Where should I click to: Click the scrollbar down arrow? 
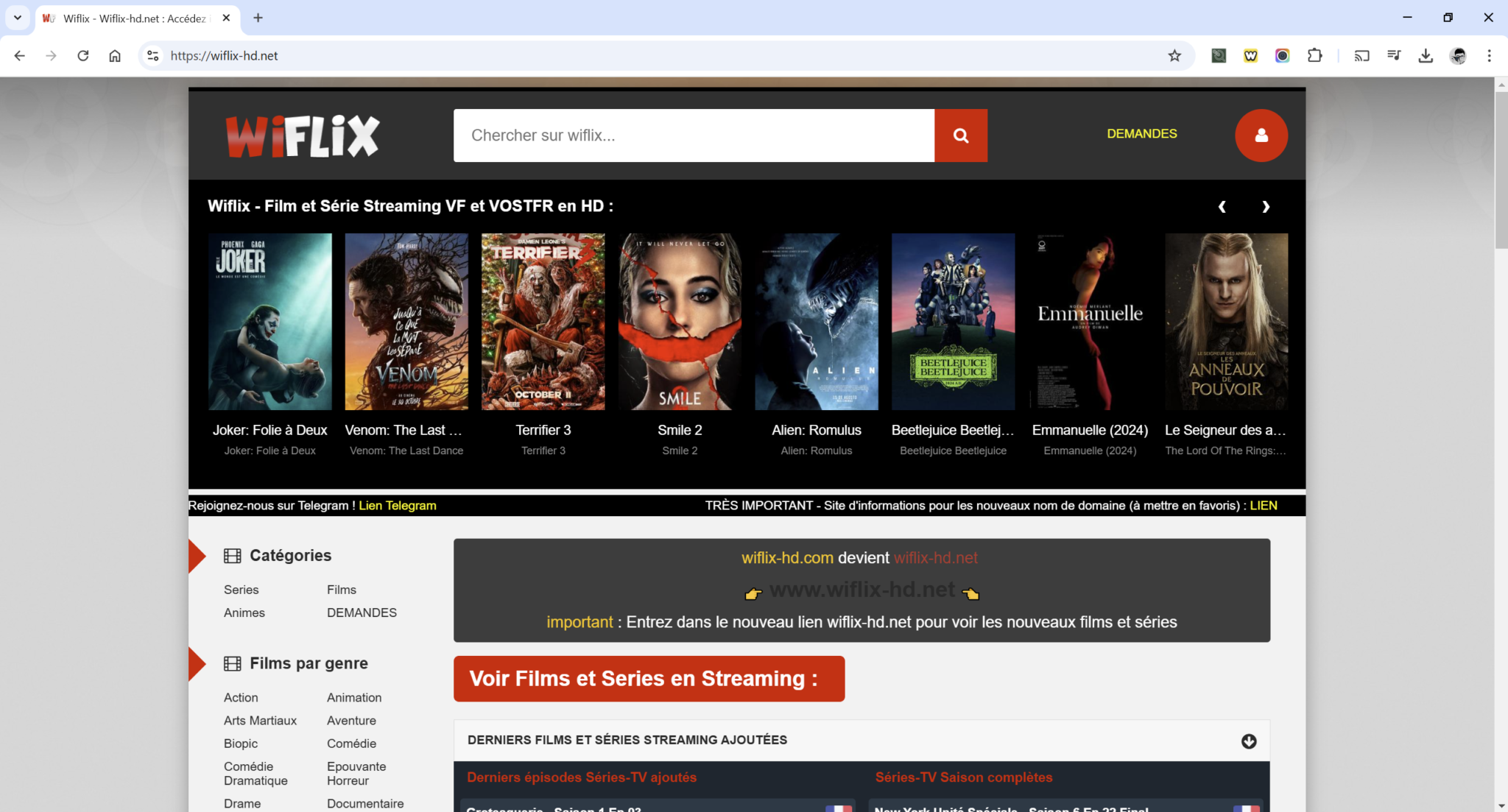pyautogui.click(x=1501, y=806)
